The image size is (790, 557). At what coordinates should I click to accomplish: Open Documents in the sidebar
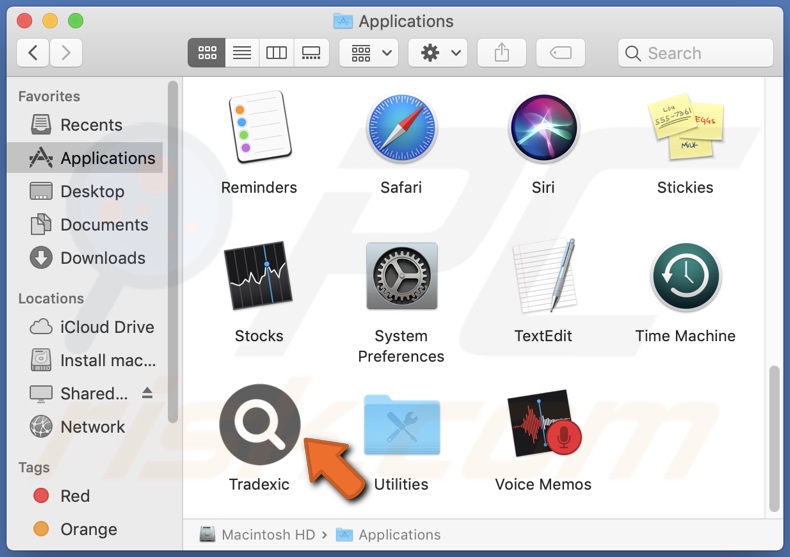coord(85,224)
